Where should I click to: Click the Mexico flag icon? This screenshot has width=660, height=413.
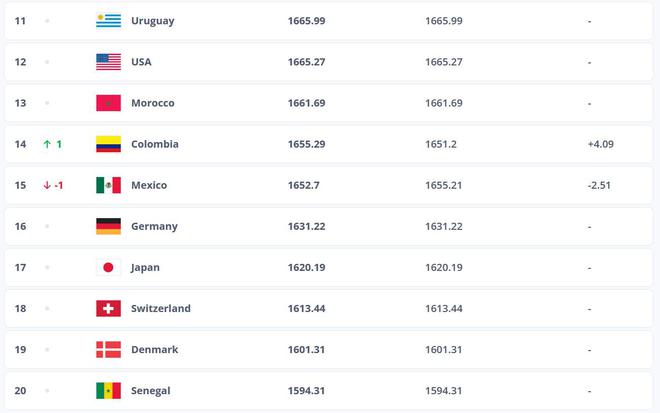tap(108, 185)
